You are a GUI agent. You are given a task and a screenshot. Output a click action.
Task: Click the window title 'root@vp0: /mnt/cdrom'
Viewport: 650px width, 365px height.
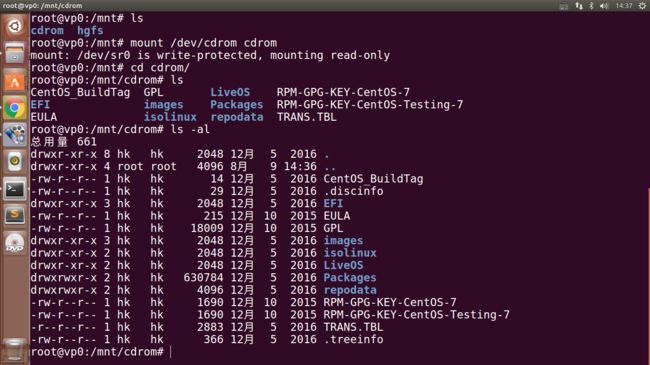(42, 6)
